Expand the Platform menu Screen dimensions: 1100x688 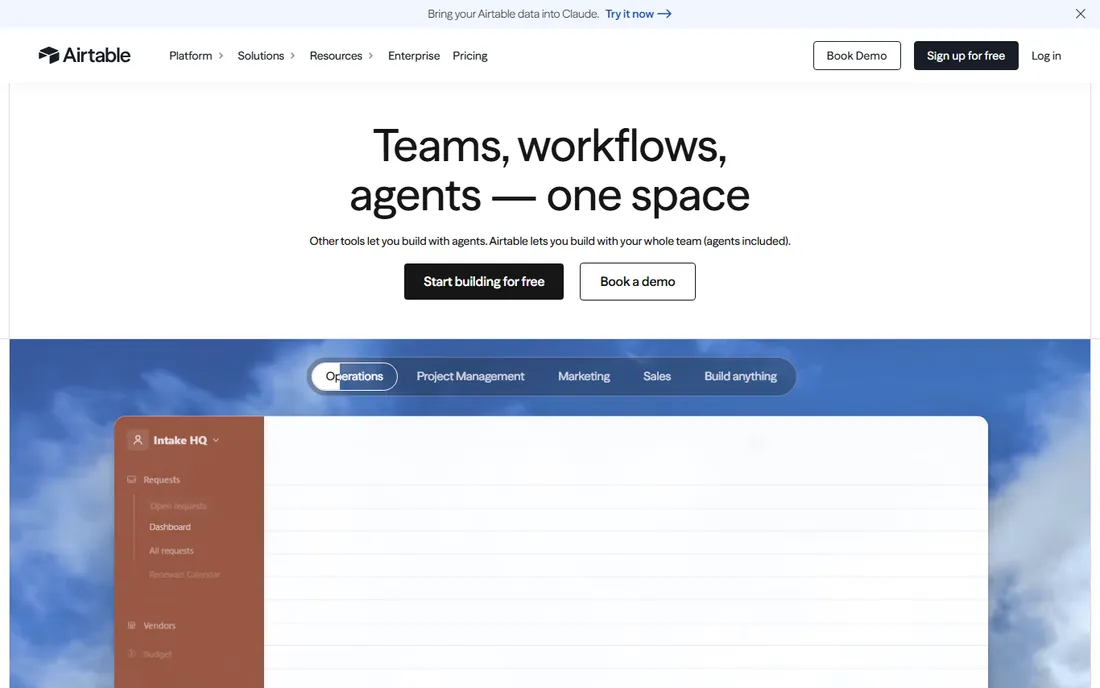pyautogui.click(x=196, y=55)
